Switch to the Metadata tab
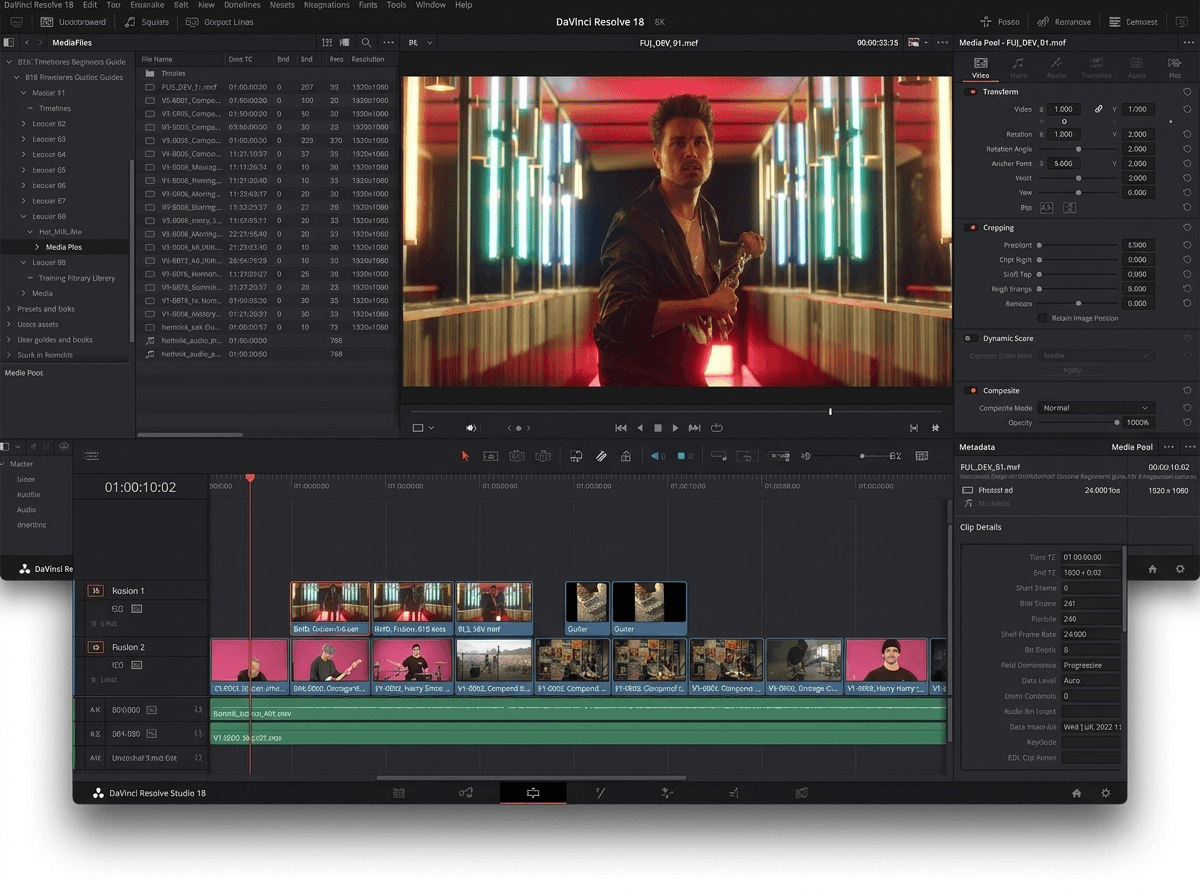Image resolution: width=1200 pixels, height=896 pixels. point(977,447)
